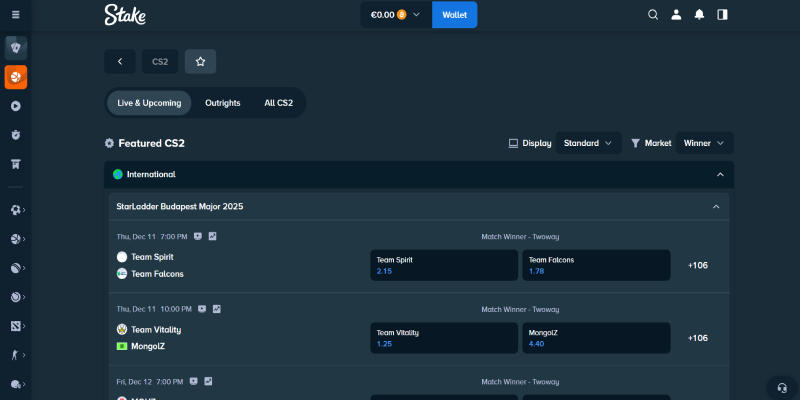Open the Market Winner dropdown
The image size is (800, 400).
point(704,143)
